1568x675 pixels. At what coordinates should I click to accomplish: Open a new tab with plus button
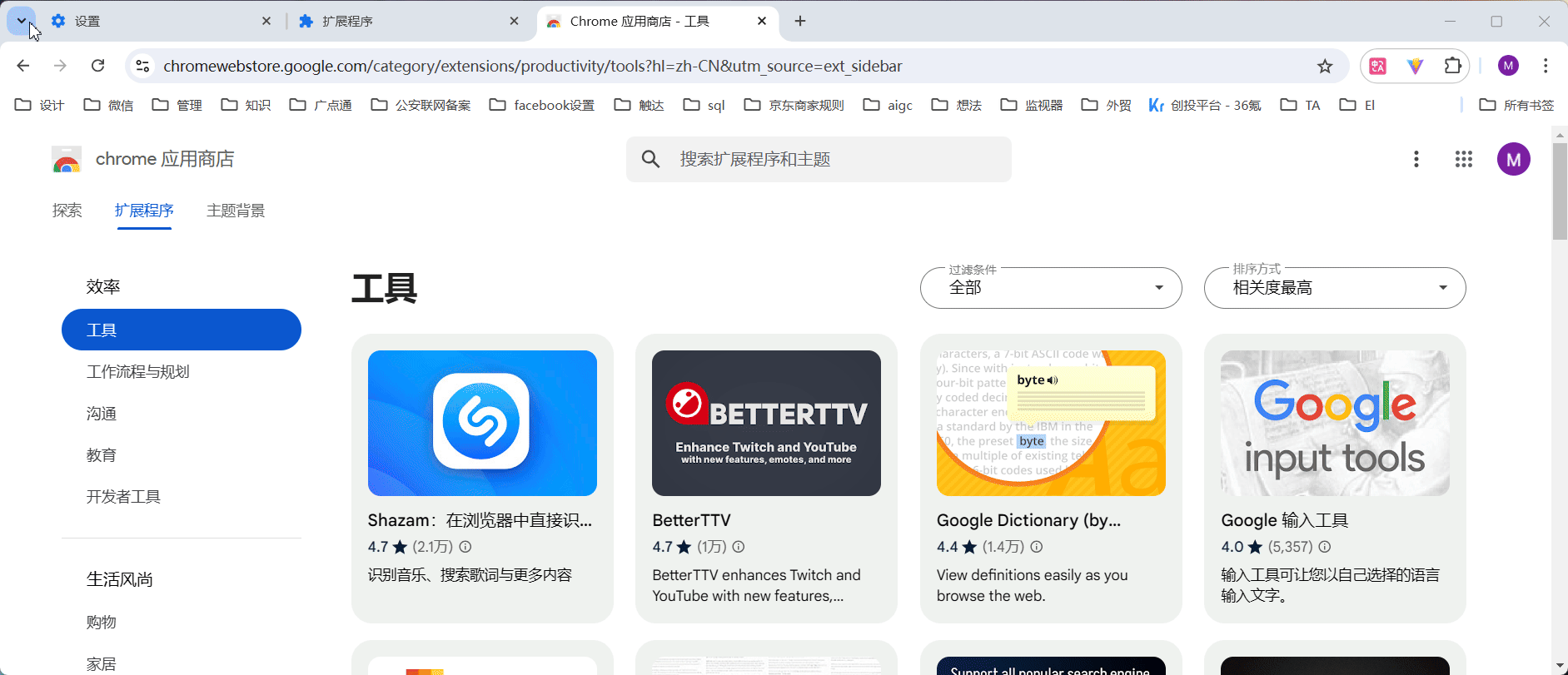(x=800, y=22)
